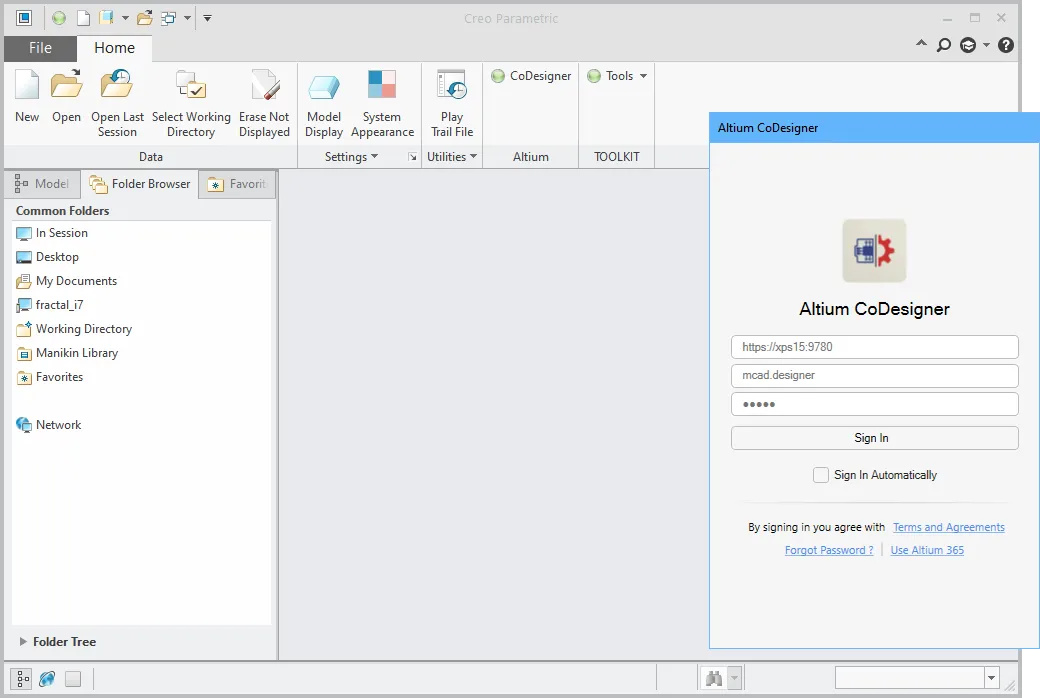The height and width of the screenshot is (698, 1040).
Task: Open Customize Quick Access Toolbar arrow
Action: (x=208, y=18)
